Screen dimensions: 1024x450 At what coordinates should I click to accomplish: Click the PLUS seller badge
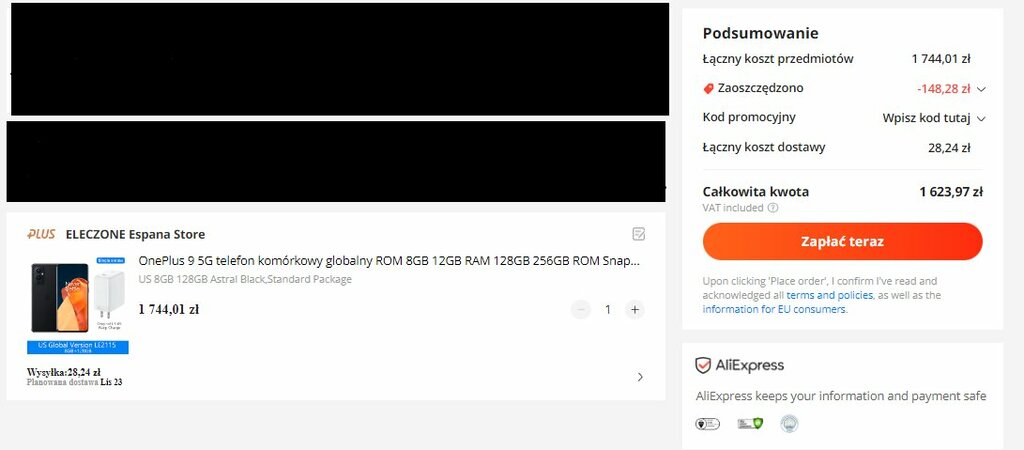[x=41, y=234]
